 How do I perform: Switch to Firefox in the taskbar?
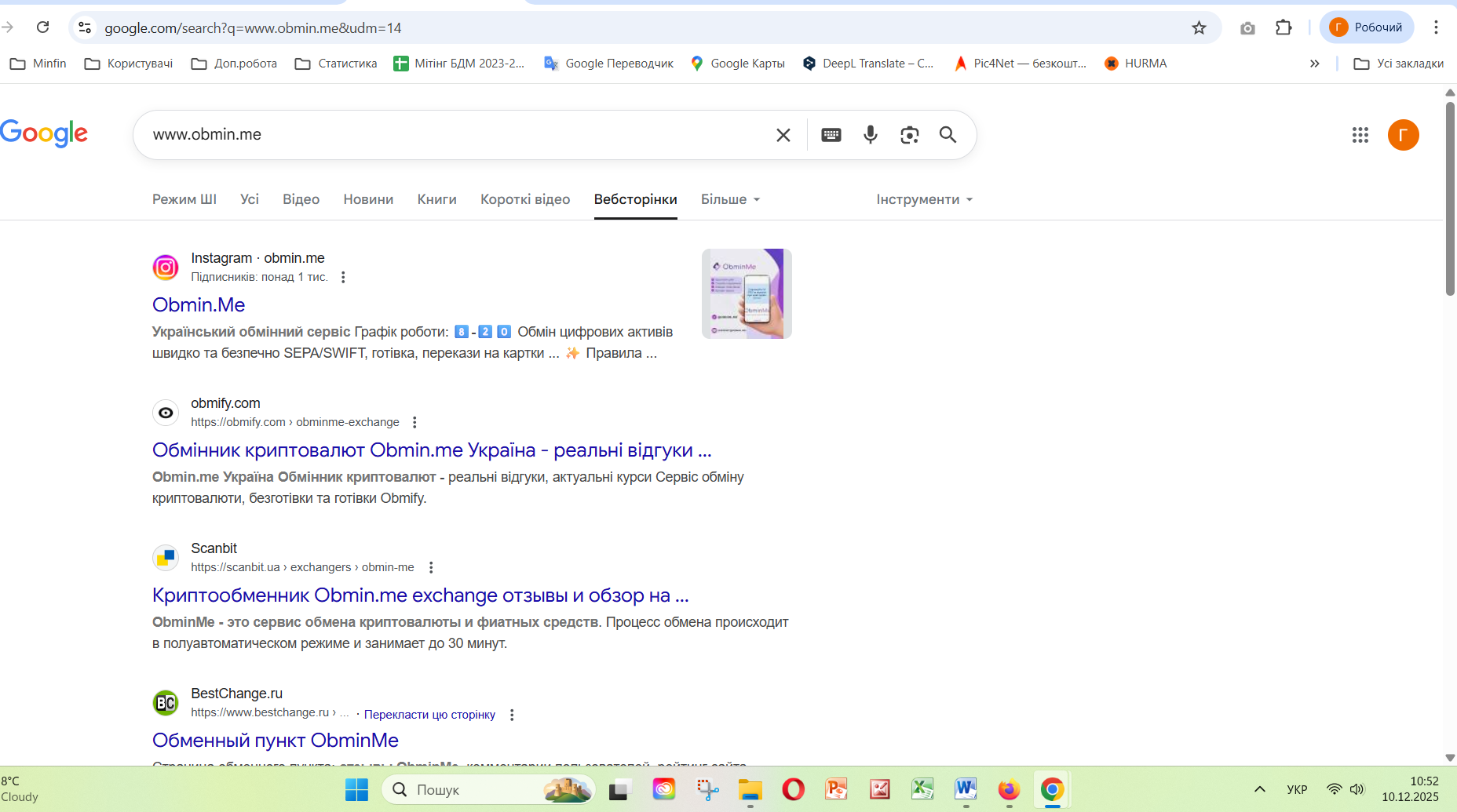(1009, 789)
